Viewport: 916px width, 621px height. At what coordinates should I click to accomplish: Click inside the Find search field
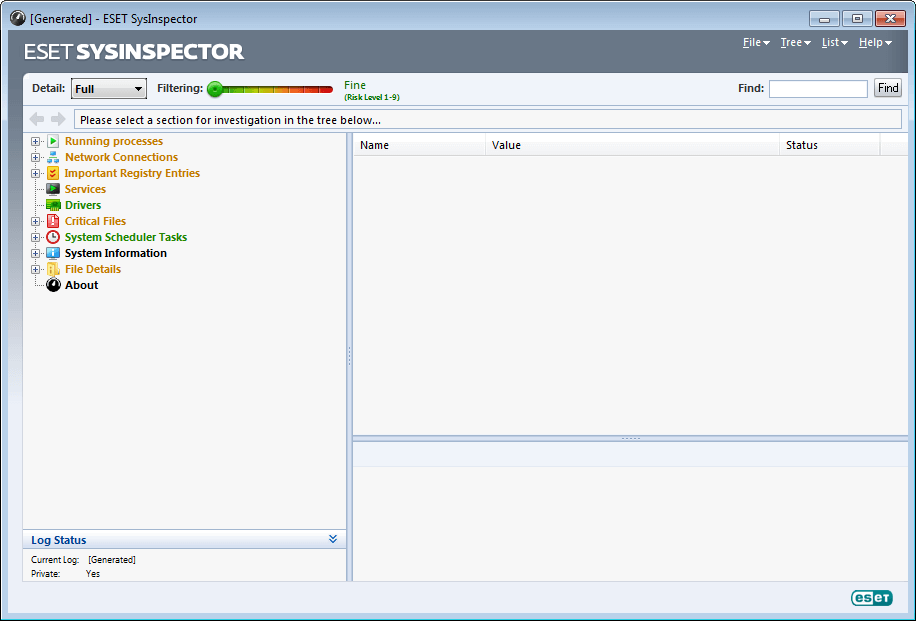point(818,88)
